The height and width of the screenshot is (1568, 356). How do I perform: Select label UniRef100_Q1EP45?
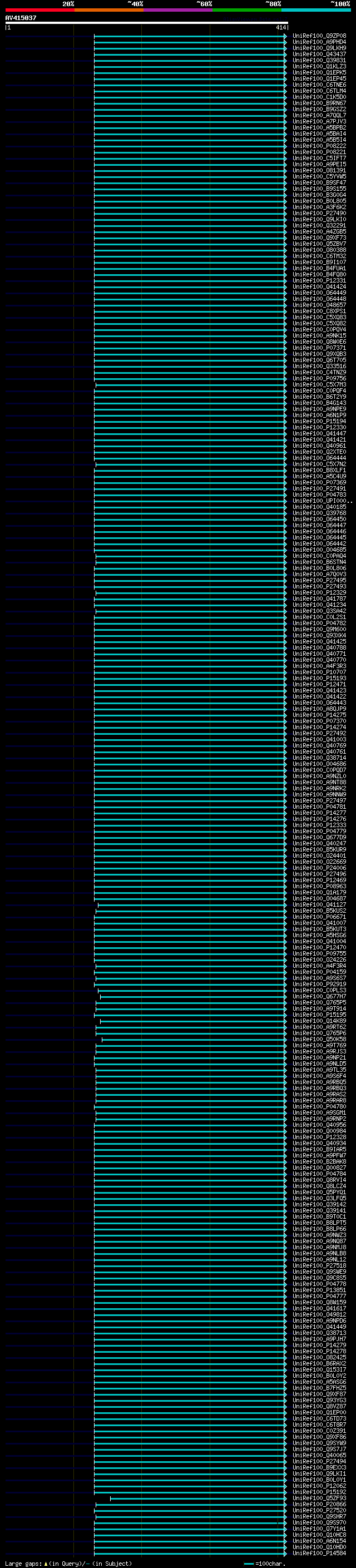[319, 78]
